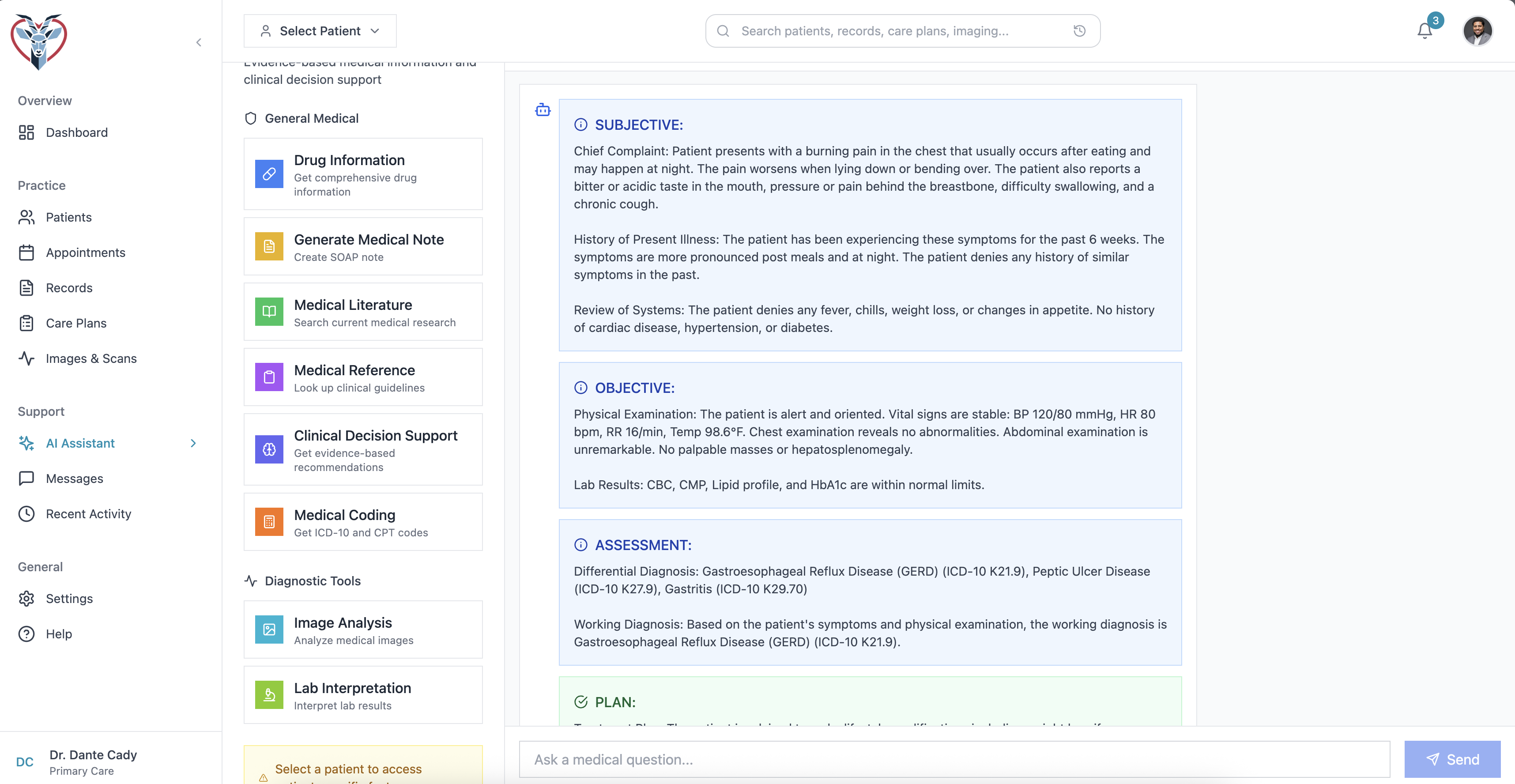This screenshot has width=1515, height=784.
Task: Click the Medical Literature book icon
Action: [x=269, y=312]
